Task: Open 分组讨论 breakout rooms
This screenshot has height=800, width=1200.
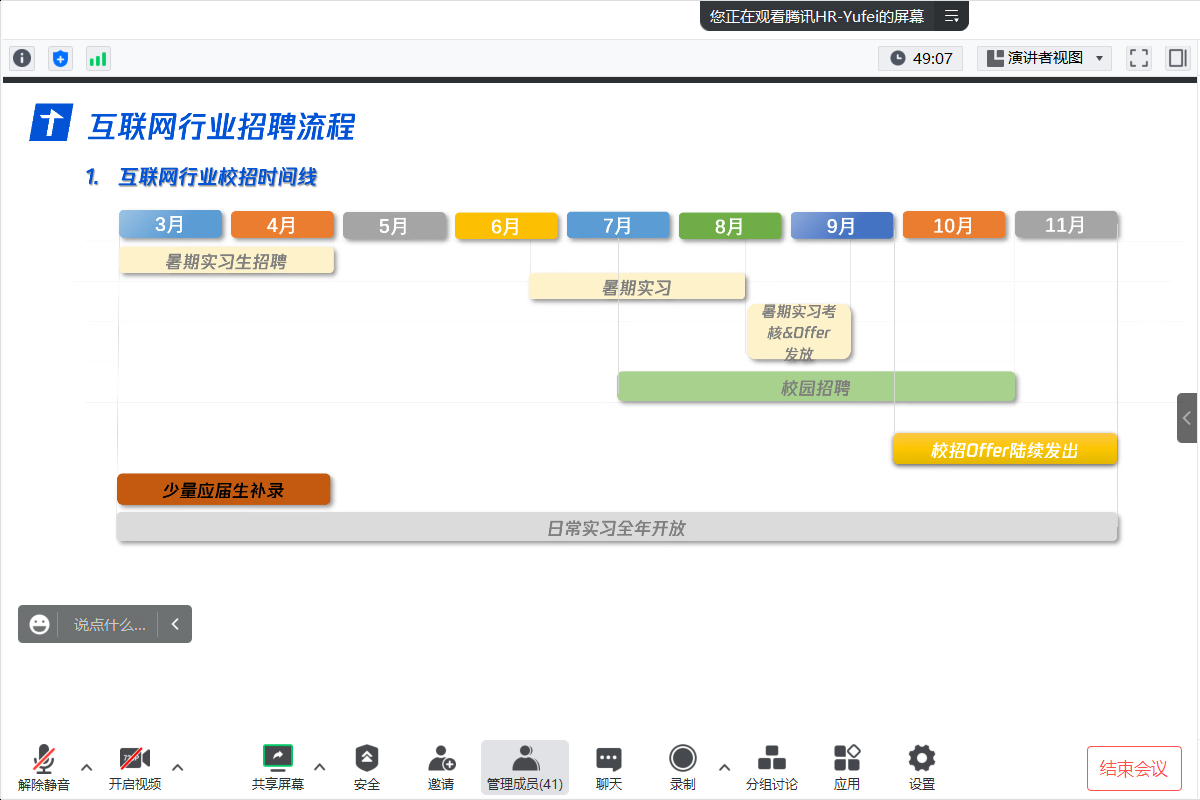Action: (x=771, y=767)
